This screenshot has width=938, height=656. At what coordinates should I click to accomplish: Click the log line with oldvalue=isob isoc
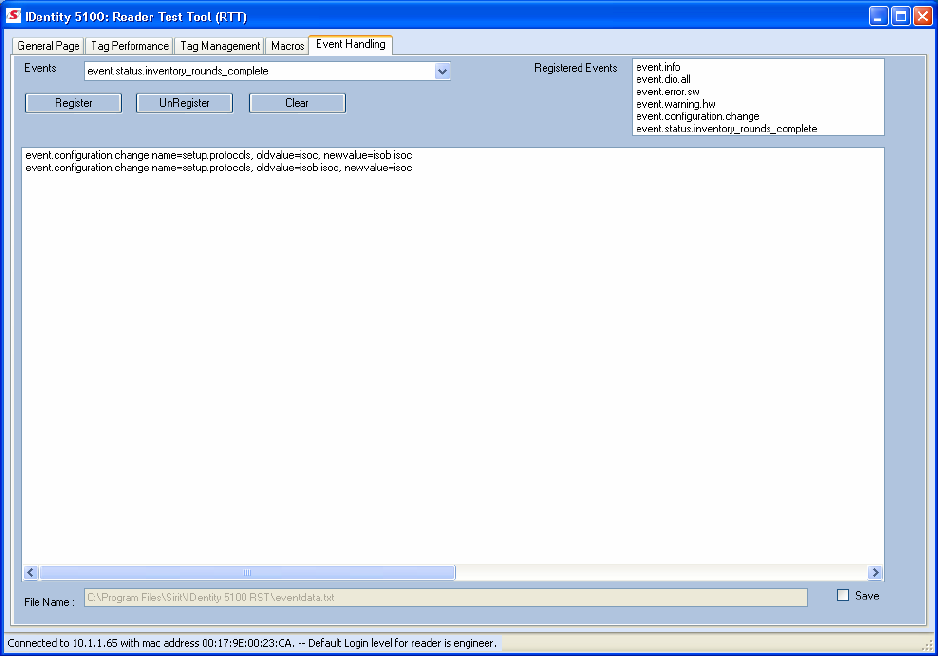coord(219,167)
